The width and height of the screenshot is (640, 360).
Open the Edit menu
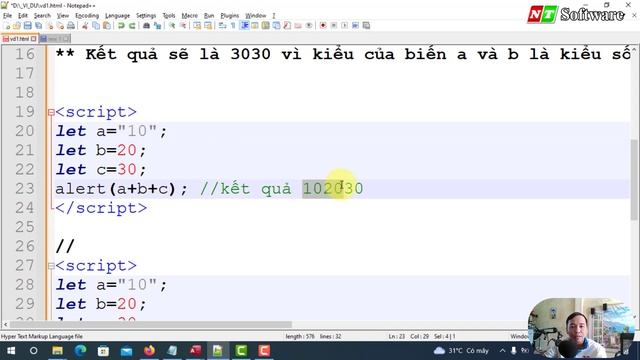tap(23, 16)
